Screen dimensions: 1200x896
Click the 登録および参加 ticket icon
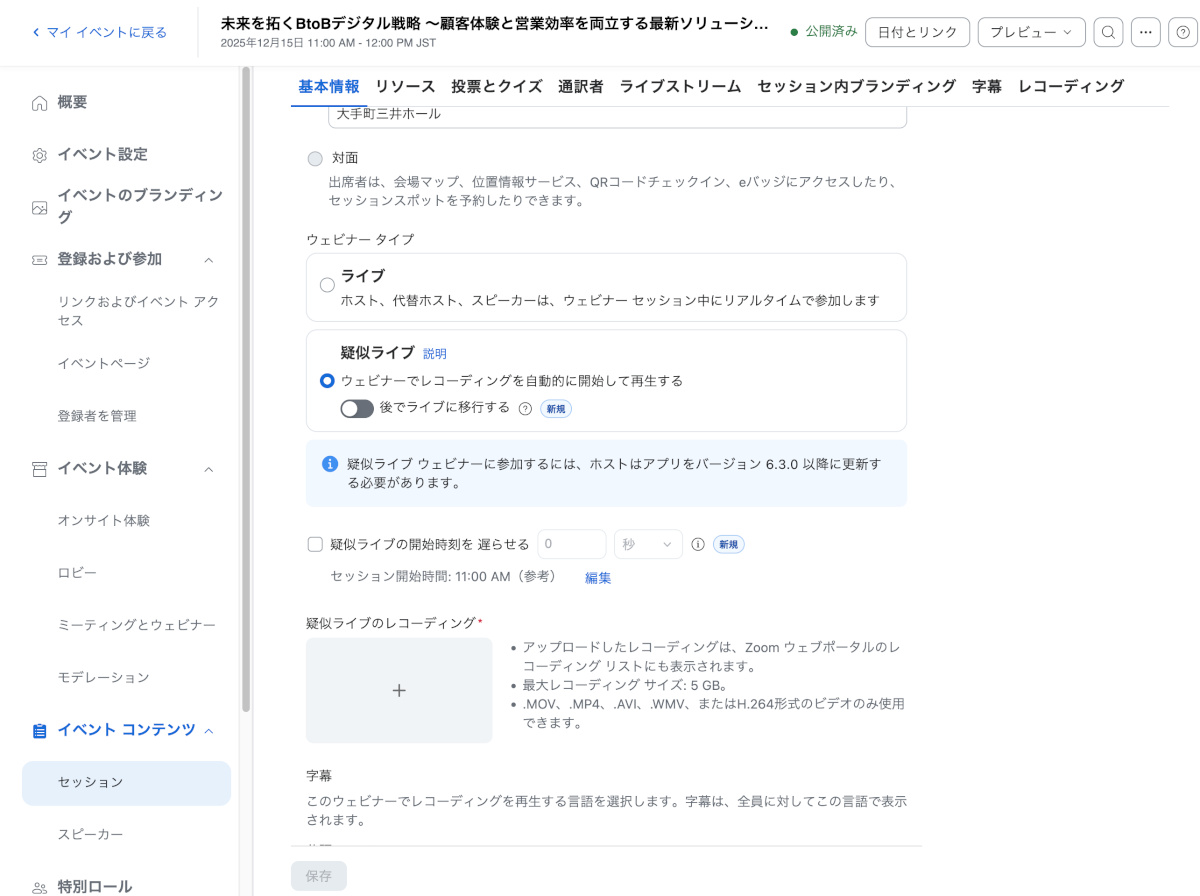pos(39,260)
